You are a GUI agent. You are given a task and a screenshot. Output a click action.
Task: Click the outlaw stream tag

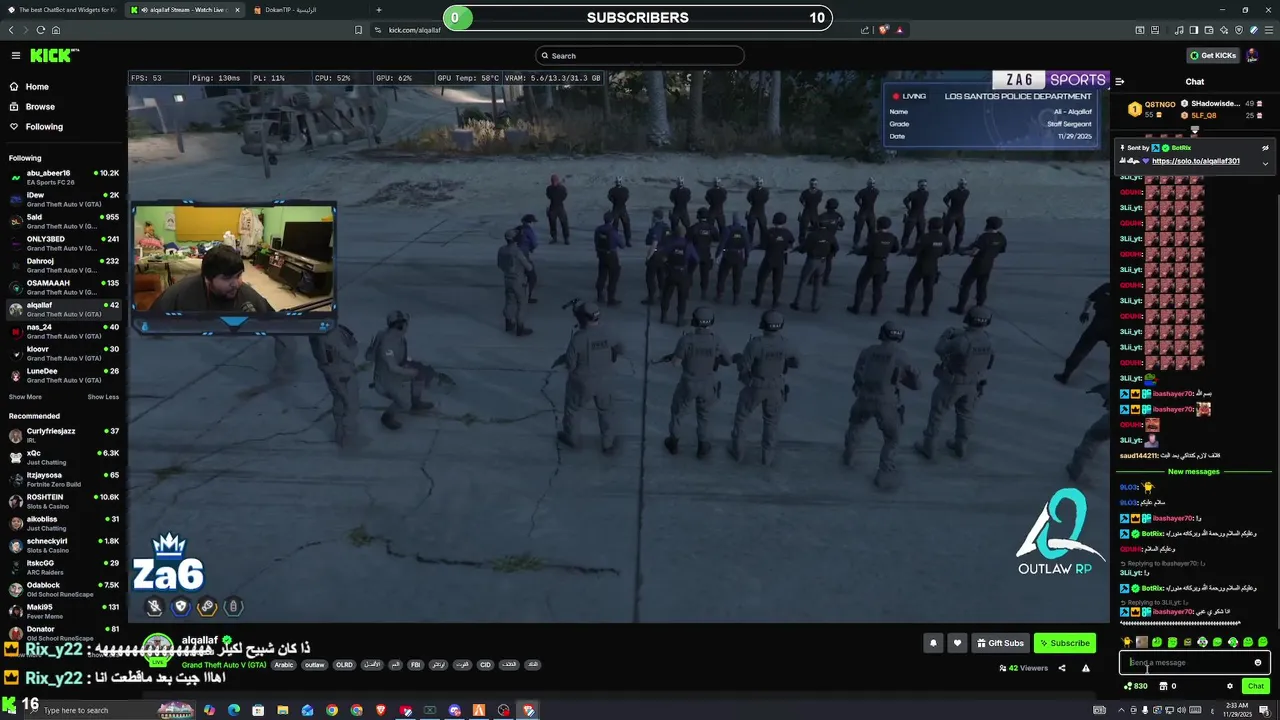(314, 665)
